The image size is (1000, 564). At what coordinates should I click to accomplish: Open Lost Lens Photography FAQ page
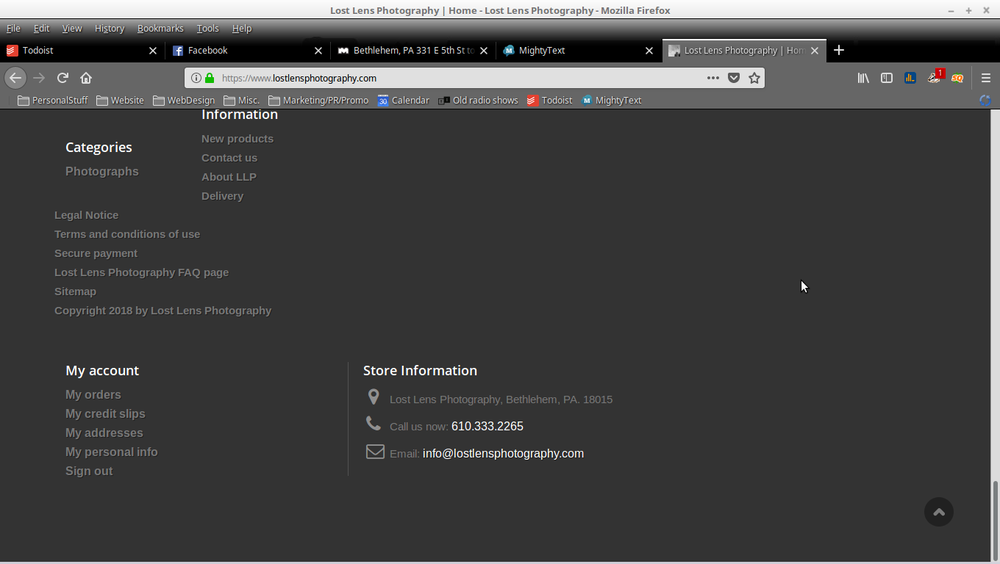(142, 272)
